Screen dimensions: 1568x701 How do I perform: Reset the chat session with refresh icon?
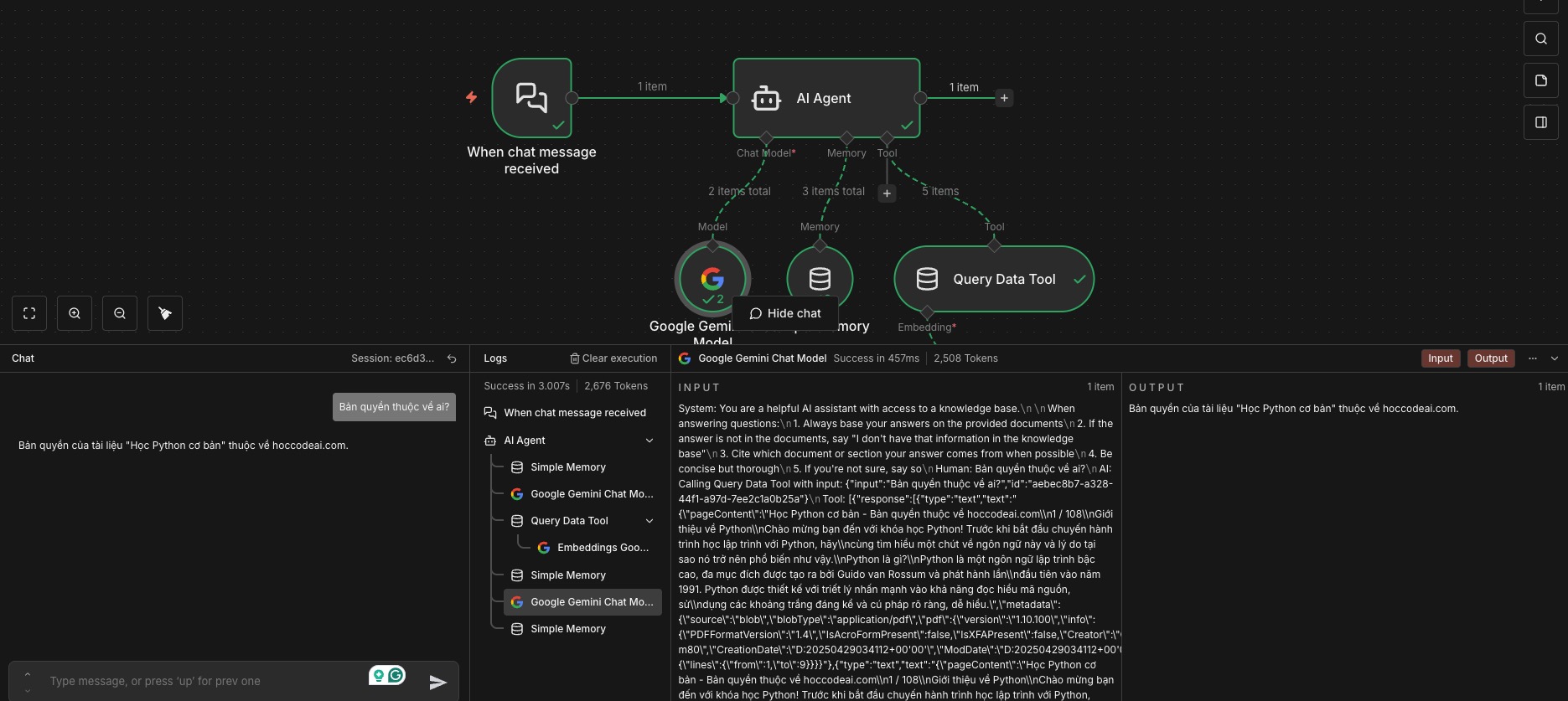[x=452, y=358]
